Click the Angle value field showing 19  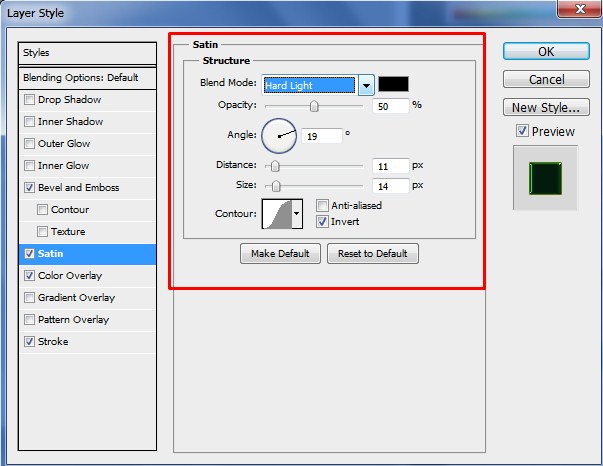pyautogui.click(x=321, y=136)
